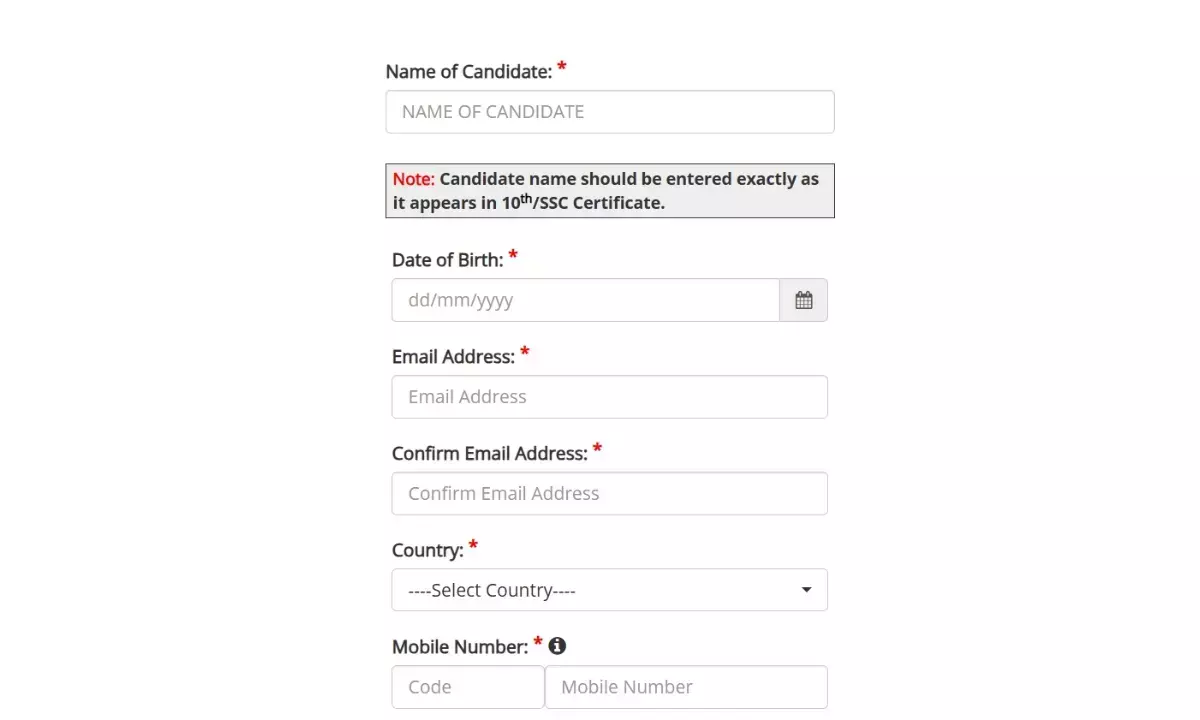The height and width of the screenshot is (720, 1200).
Task: Click the Country dropdown caret arrow
Action: click(806, 590)
